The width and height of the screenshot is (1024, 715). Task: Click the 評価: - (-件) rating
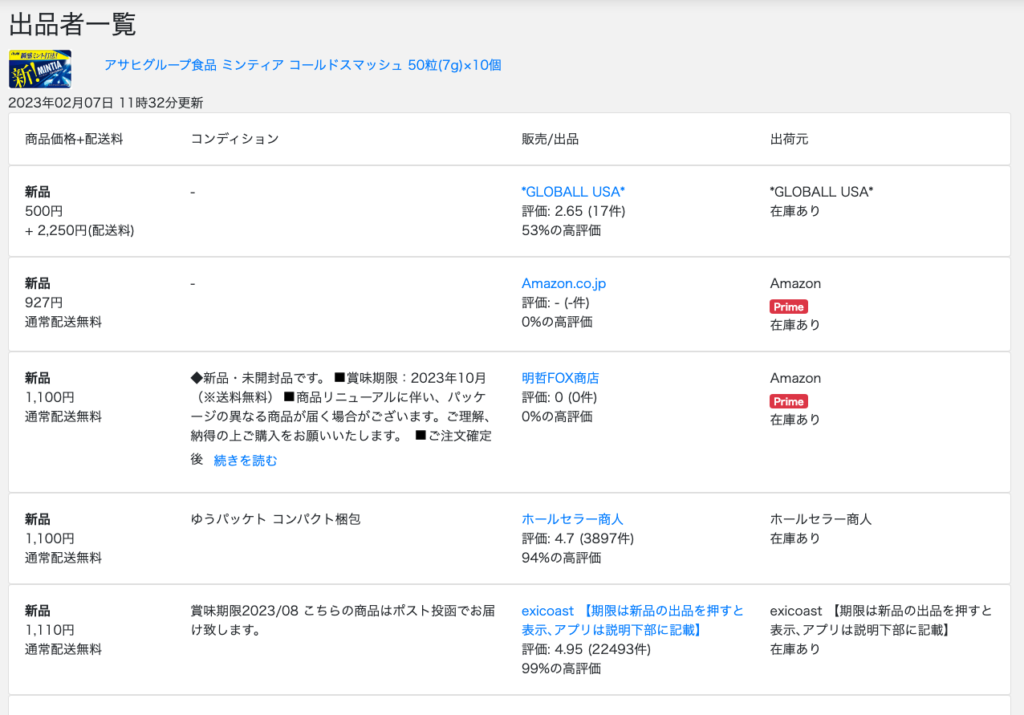click(555, 303)
